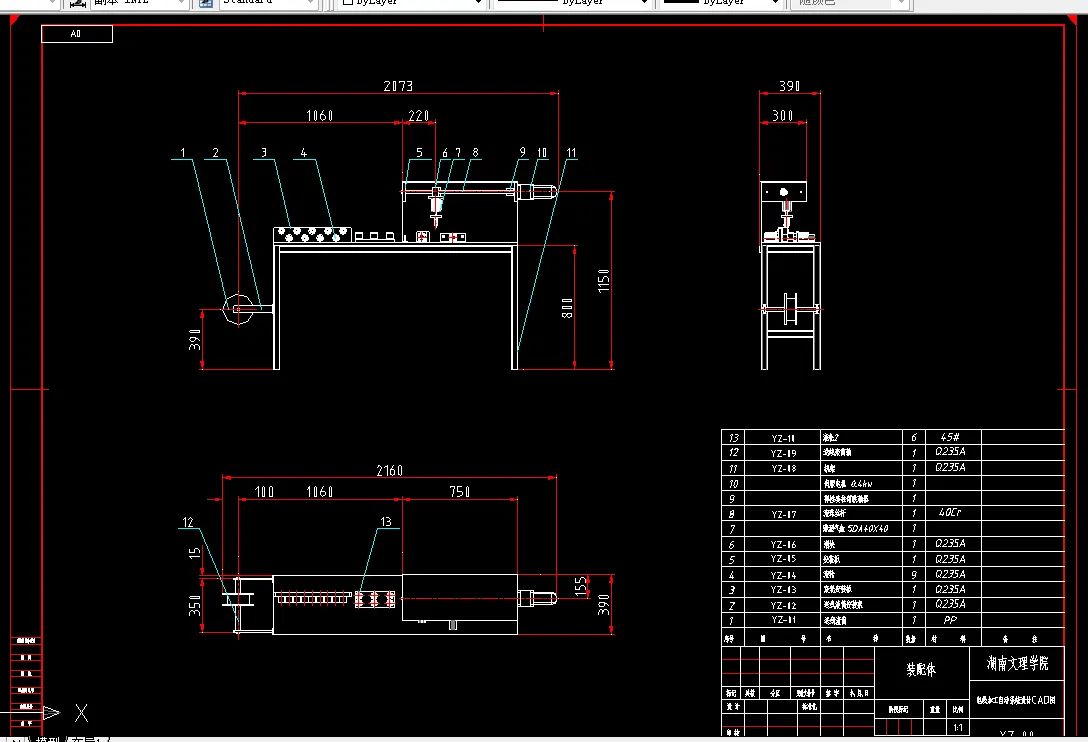The image size is (1088, 742).
Task: Open the ByLayer color control dropdown
Action: [411, 3]
